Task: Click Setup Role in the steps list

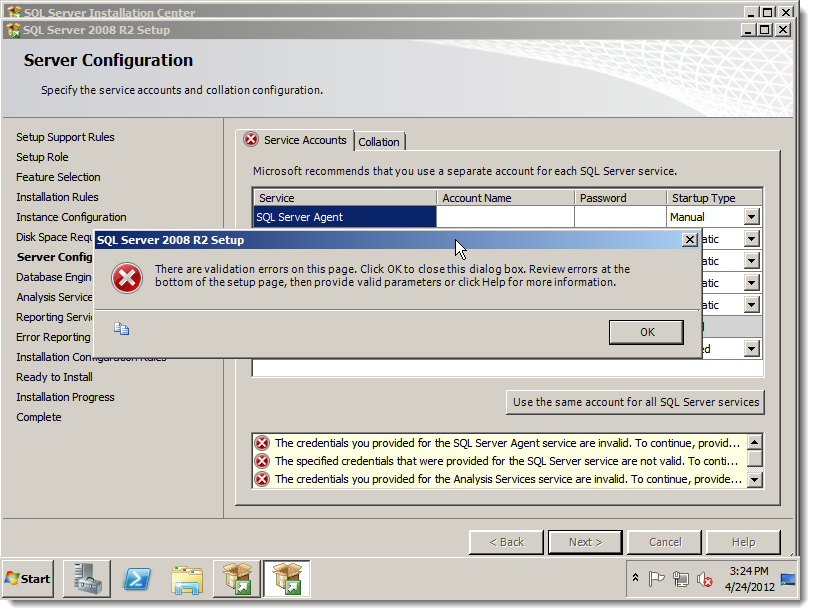Action: (x=42, y=157)
